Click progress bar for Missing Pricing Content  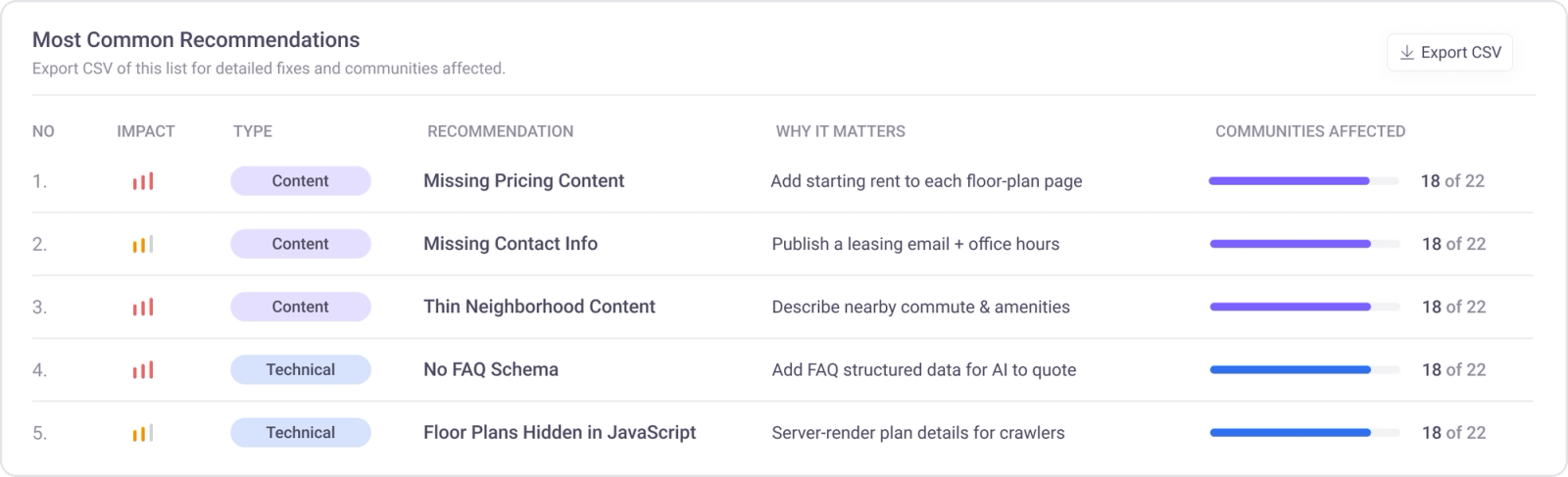(x=1303, y=181)
